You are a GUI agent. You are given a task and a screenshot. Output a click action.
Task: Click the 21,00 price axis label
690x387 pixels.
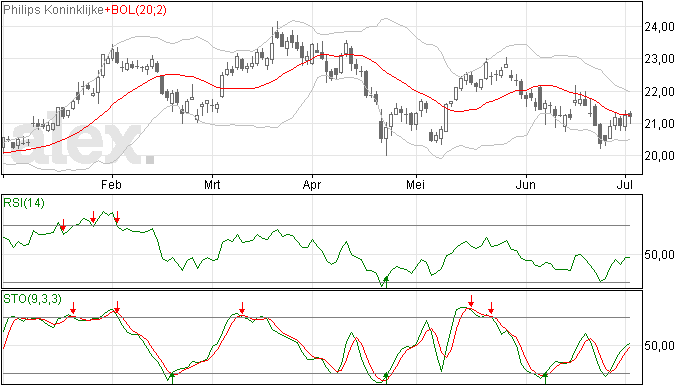click(659, 124)
